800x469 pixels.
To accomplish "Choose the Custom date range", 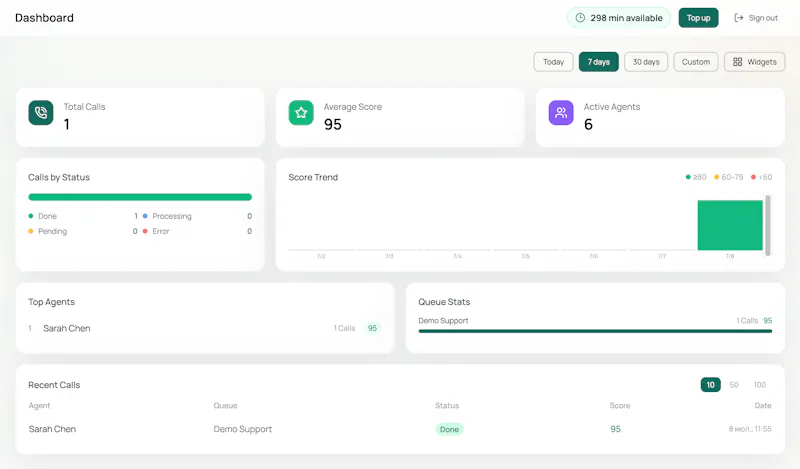I will click(x=696, y=62).
